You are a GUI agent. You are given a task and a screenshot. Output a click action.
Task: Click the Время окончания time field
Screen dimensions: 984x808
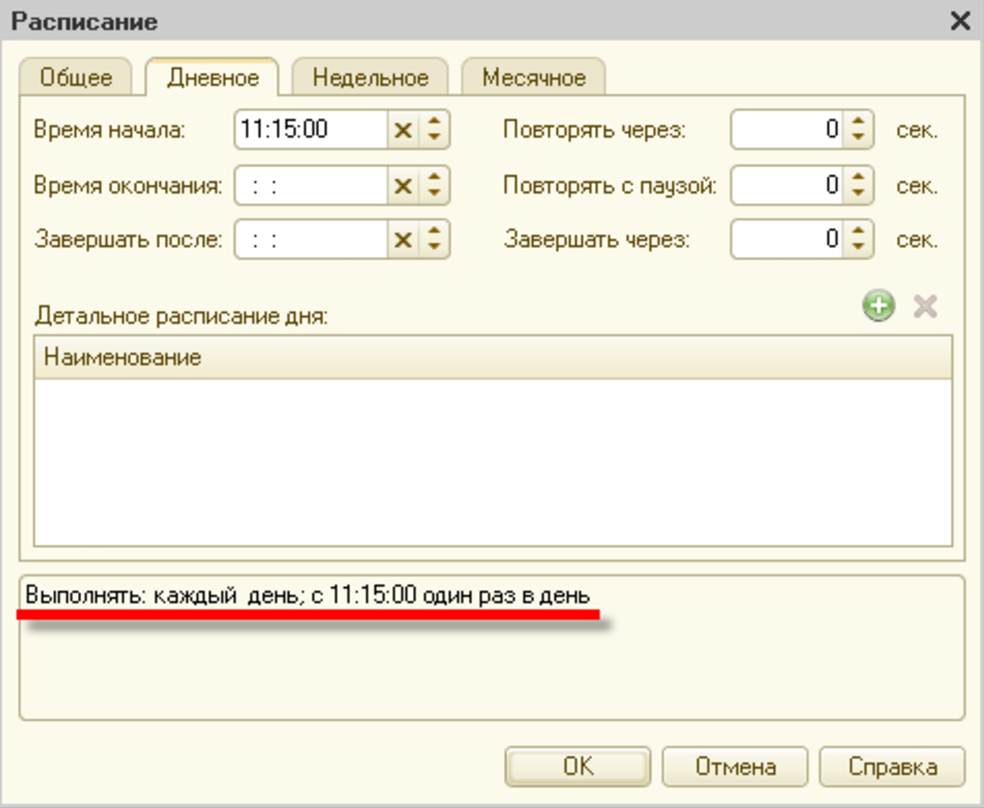click(x=311, y=186)
